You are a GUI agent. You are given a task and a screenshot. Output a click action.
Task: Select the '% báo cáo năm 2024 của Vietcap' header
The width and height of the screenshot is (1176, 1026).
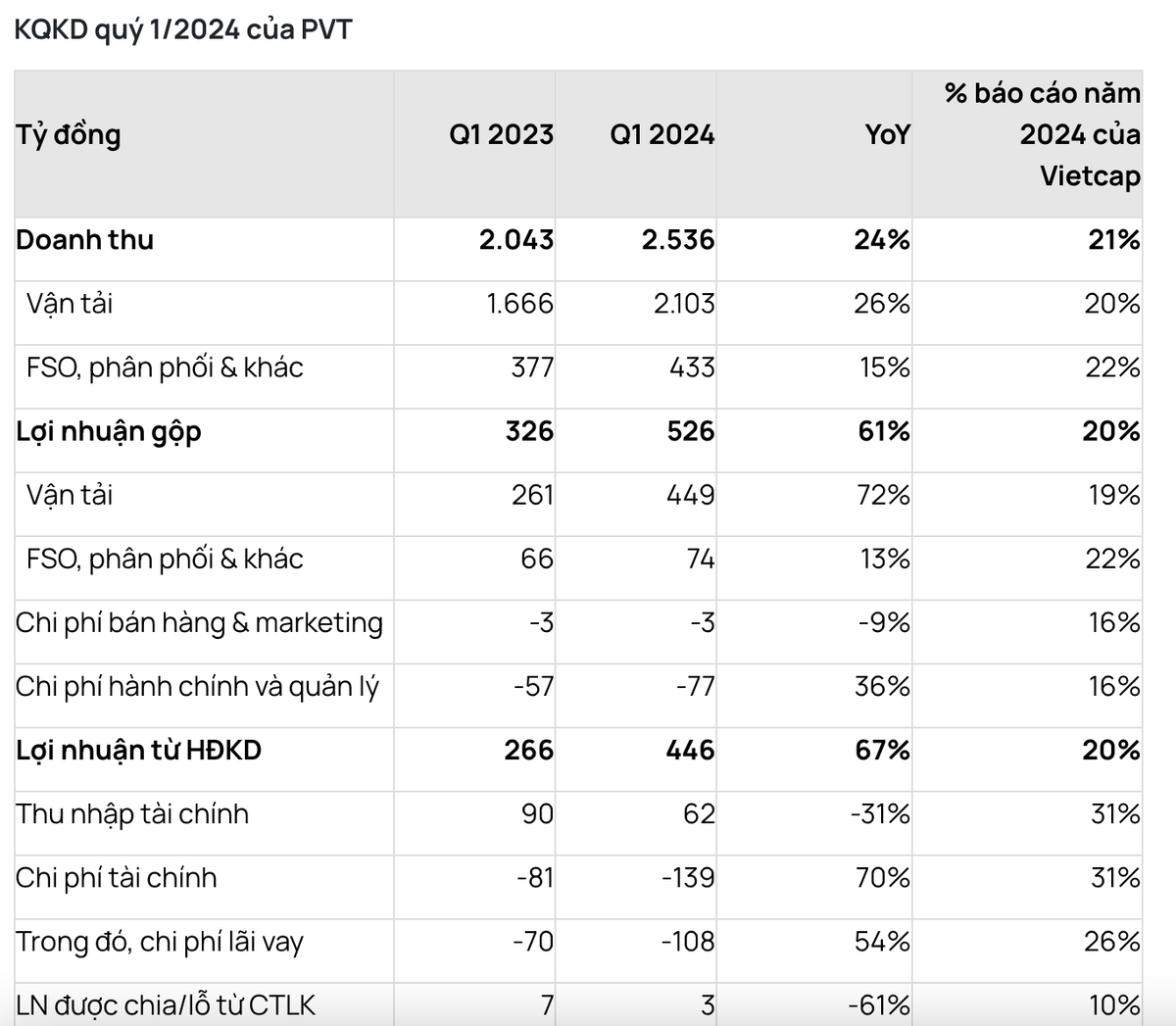(1043, 134)
